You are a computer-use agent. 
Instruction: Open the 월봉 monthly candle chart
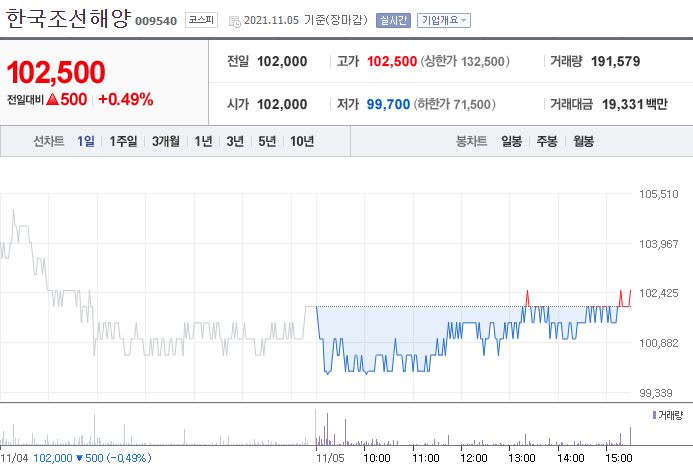pyautogui.click(x=583, y=141)
